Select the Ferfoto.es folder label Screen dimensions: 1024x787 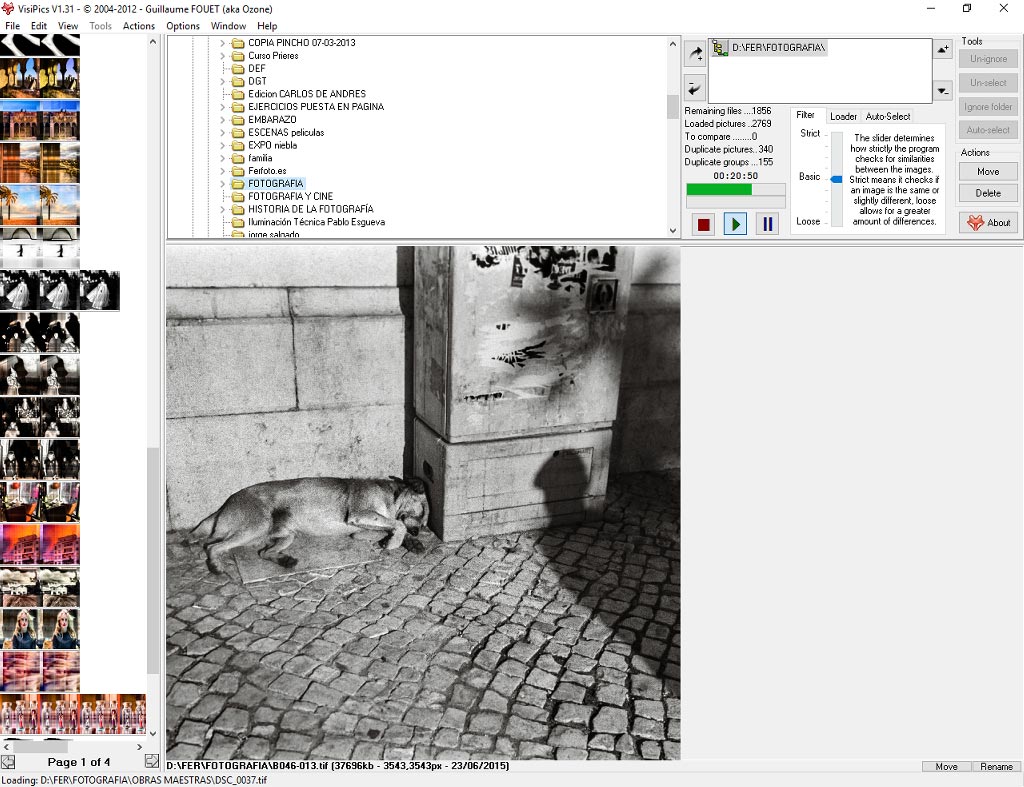(267, 171)
